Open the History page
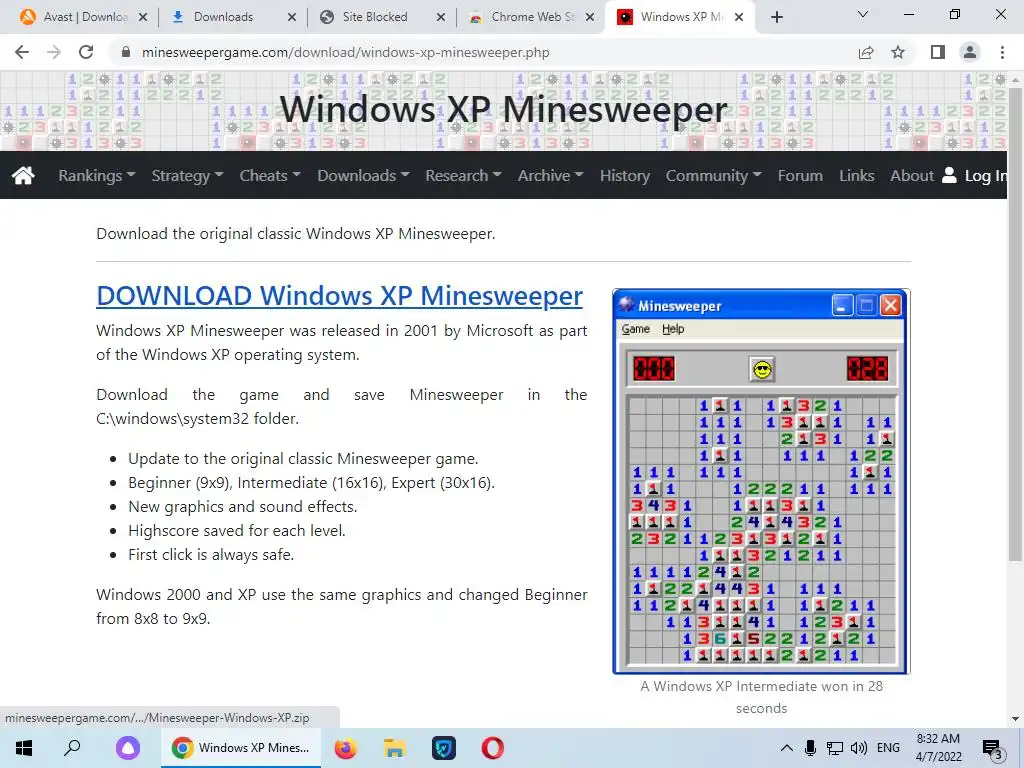The height and width of the screenshot is (768, 1024). pos(625,176)
